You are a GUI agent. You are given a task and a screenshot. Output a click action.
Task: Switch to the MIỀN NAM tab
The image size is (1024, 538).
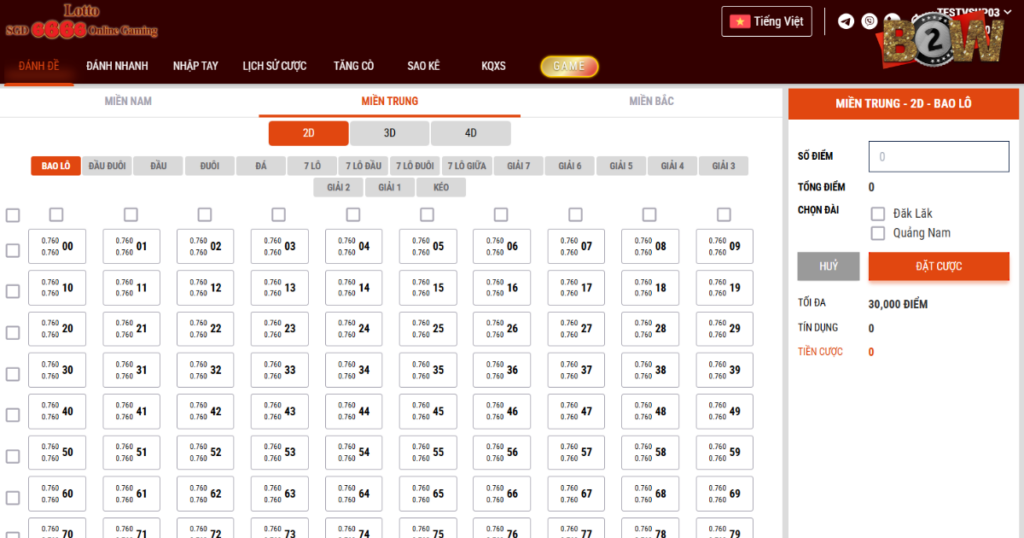128,101
